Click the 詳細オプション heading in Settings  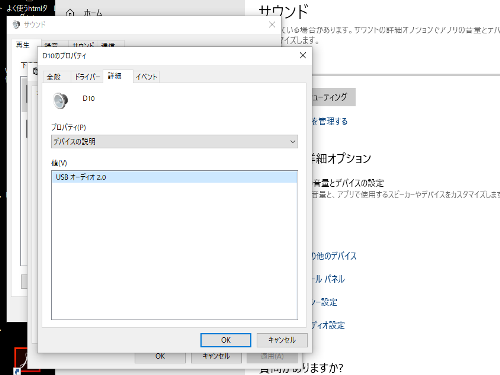click(x=341, y=159)
